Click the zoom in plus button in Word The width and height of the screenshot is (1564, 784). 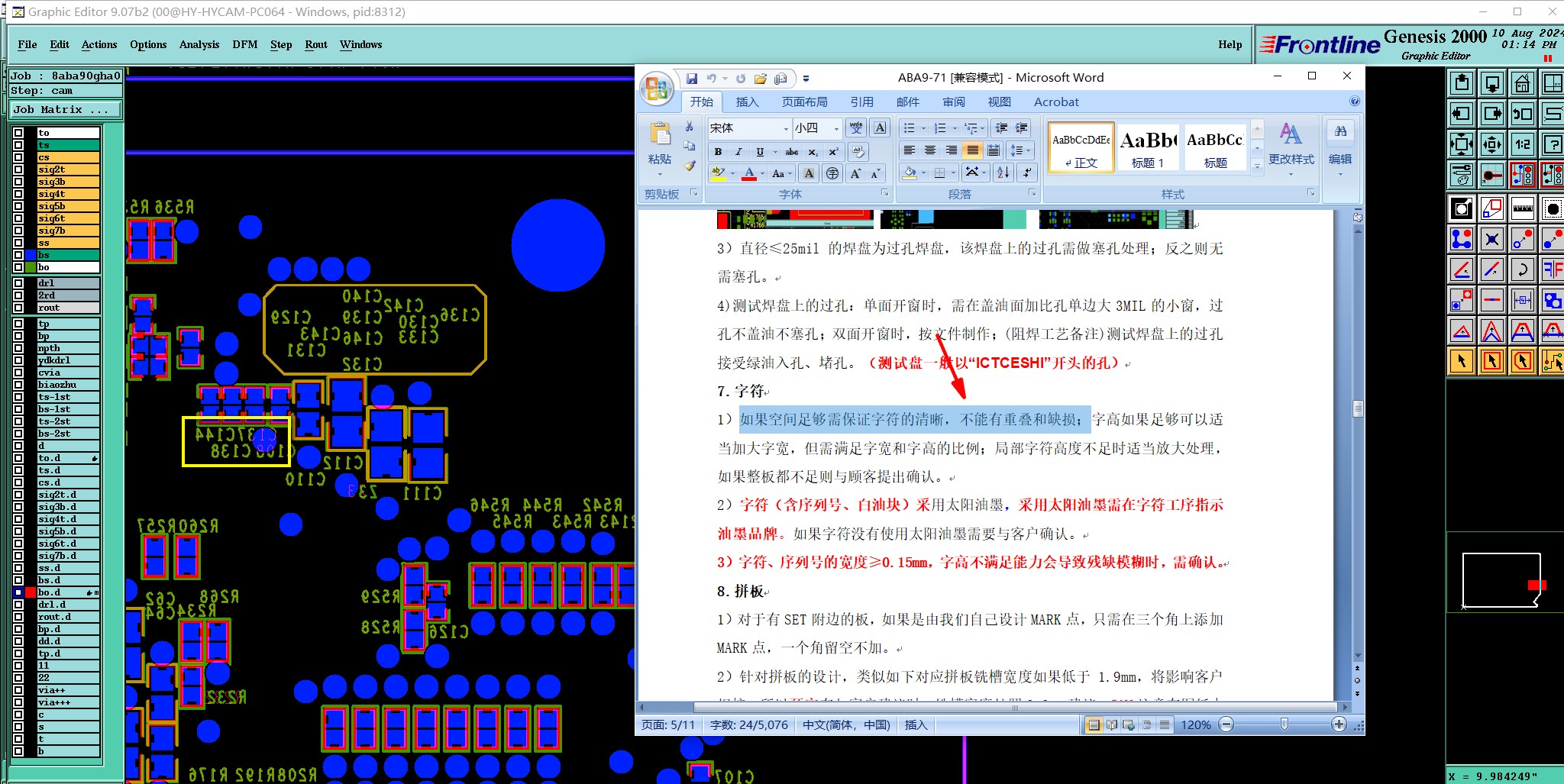(1338, 724)
